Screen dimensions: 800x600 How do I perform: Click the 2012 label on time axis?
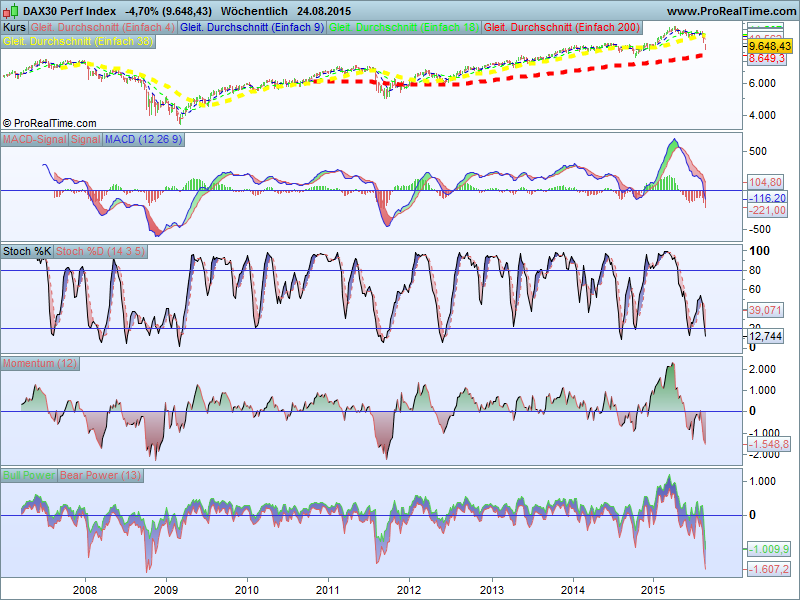[x=409, y=590]
